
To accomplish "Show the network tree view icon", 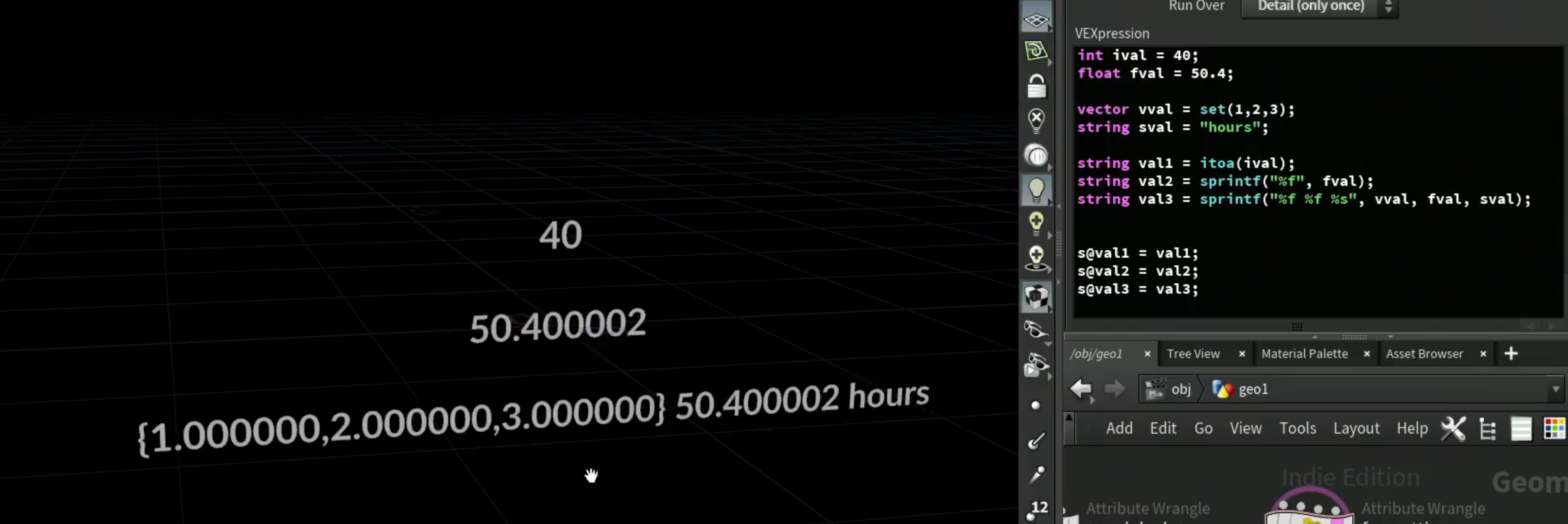I will point(1487,429).
